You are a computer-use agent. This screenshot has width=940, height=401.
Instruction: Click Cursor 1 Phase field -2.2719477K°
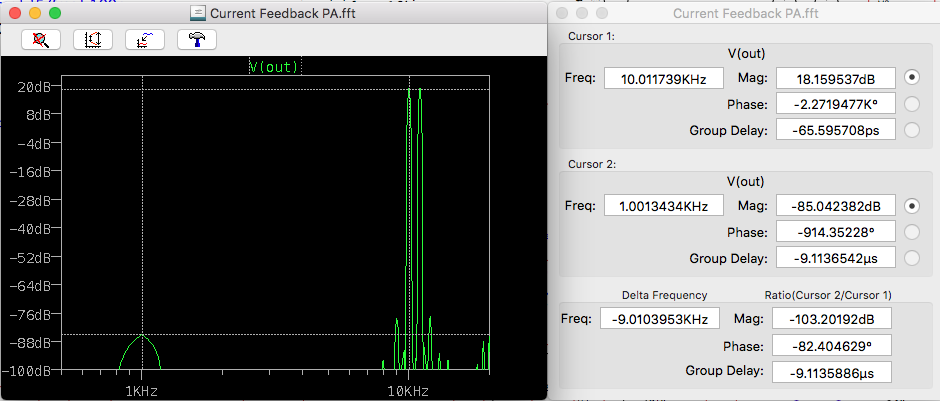836,104
